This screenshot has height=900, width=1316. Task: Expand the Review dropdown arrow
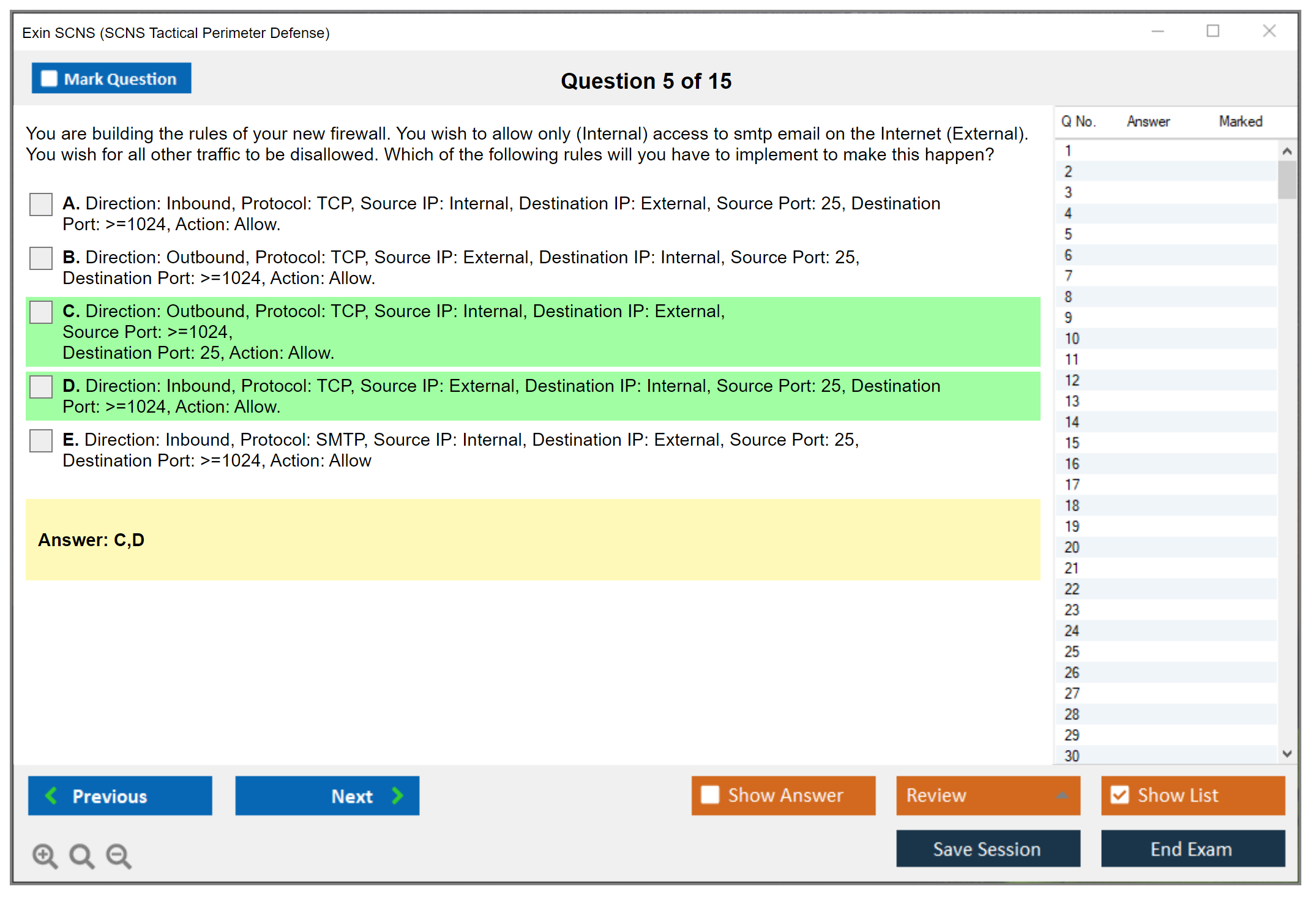pos(1062,795)
